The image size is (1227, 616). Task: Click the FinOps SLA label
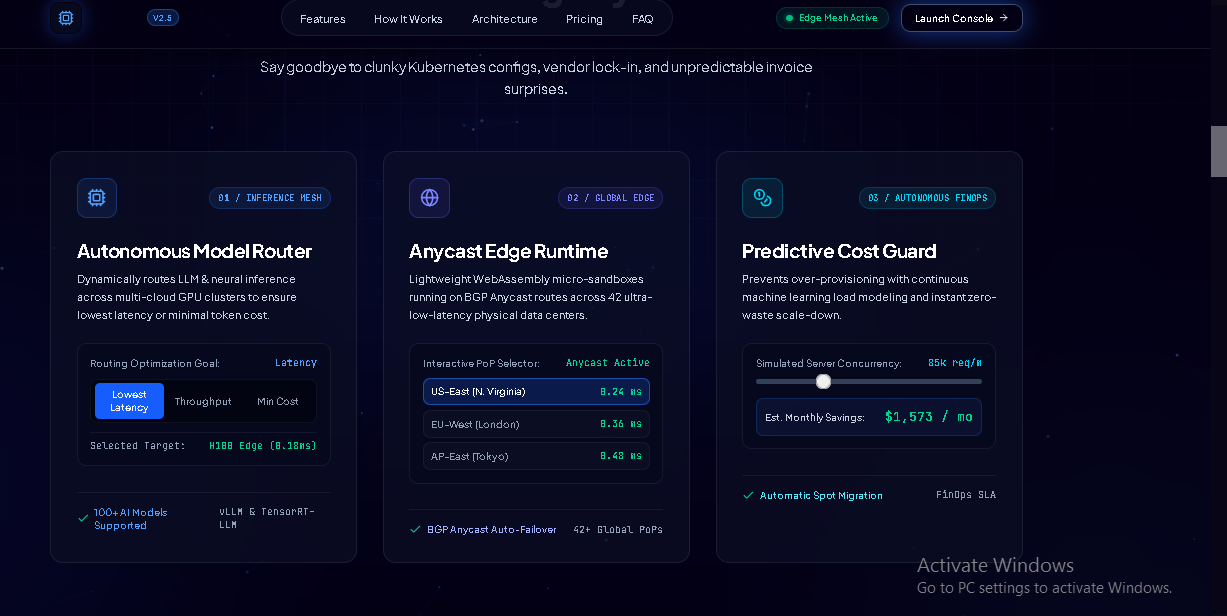(966, 495)
